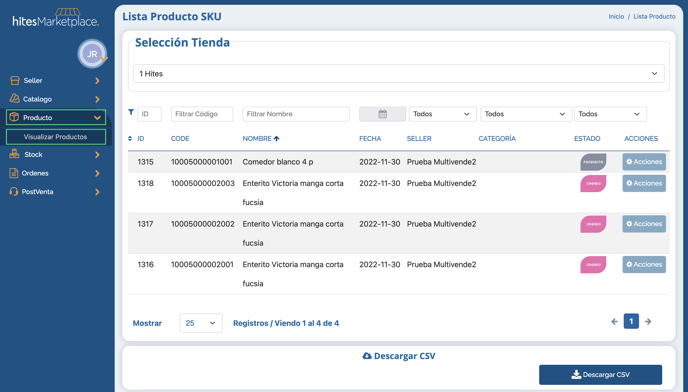Image resolution: width=688 pixels, height=392 pixels.
Task: Click Acciones button for product 1317
Action: pyautogui.click(x=644, y=223)
